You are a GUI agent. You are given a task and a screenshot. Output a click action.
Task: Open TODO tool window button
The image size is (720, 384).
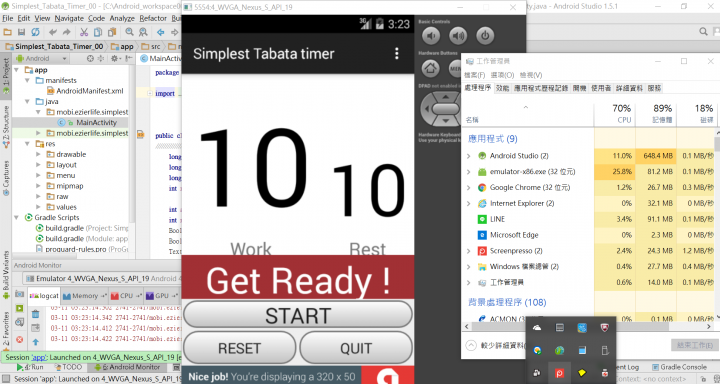pos(68,367)
